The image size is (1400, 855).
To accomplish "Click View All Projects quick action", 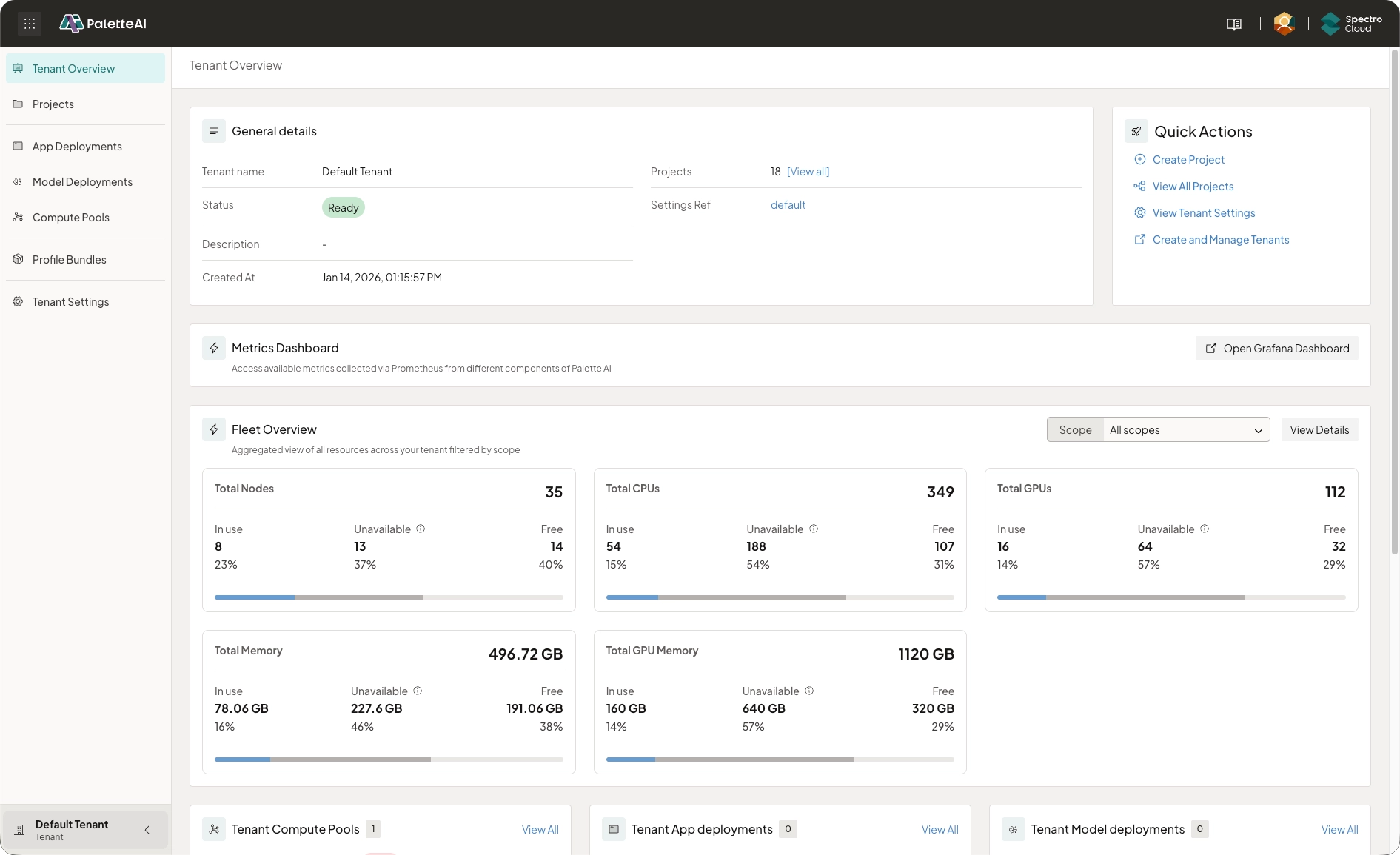I will [1184, 186].
